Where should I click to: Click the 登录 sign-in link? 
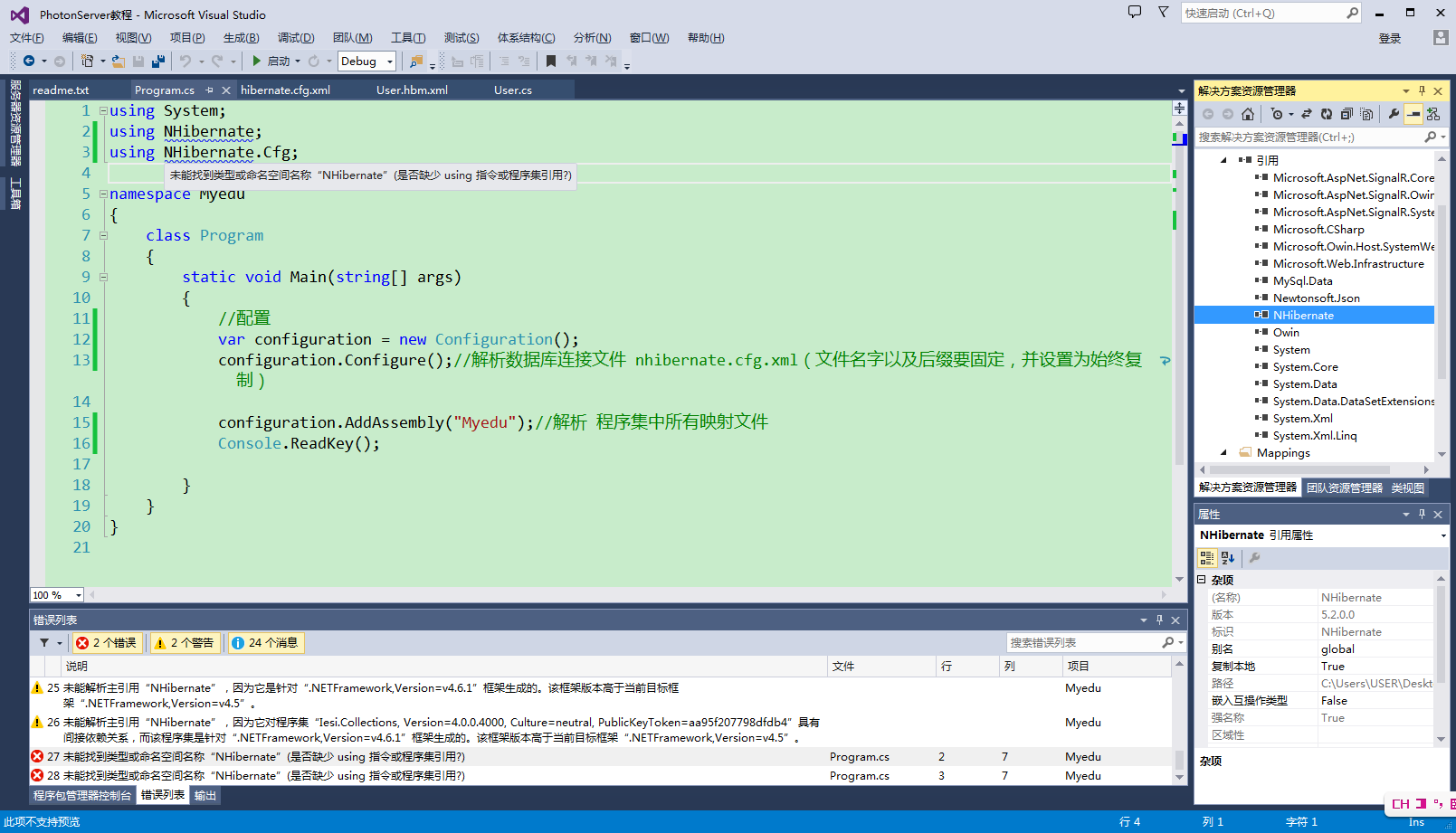click(x=1390, y=38)
